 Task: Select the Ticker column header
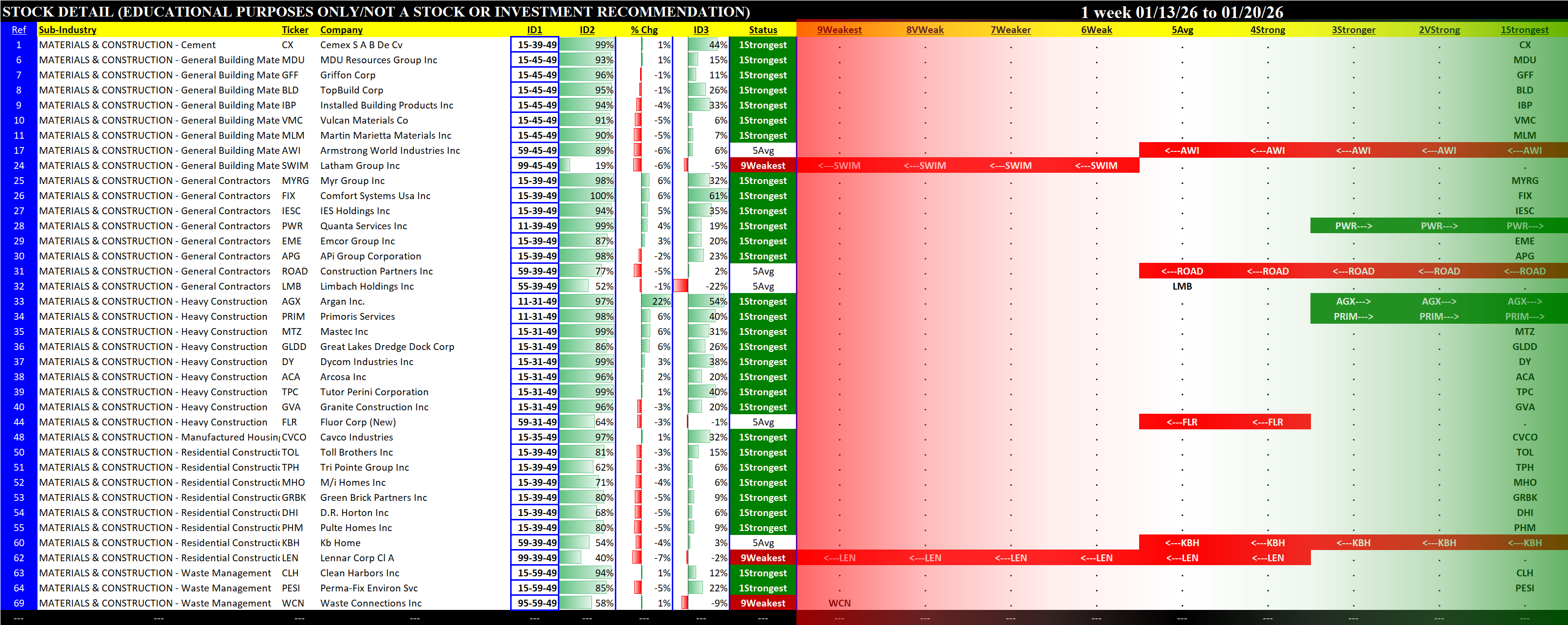pos(295,30)
